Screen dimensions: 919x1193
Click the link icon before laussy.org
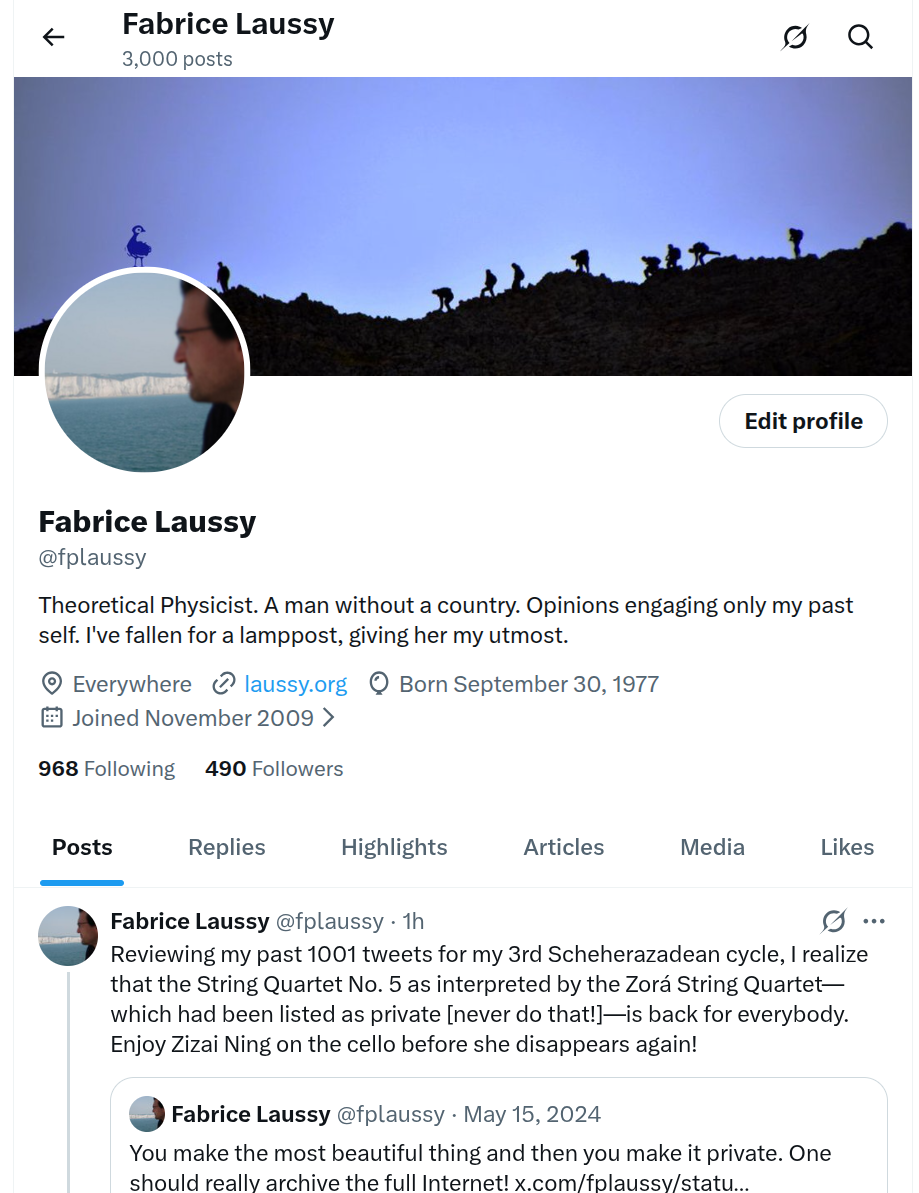click(x=223, y=683)
